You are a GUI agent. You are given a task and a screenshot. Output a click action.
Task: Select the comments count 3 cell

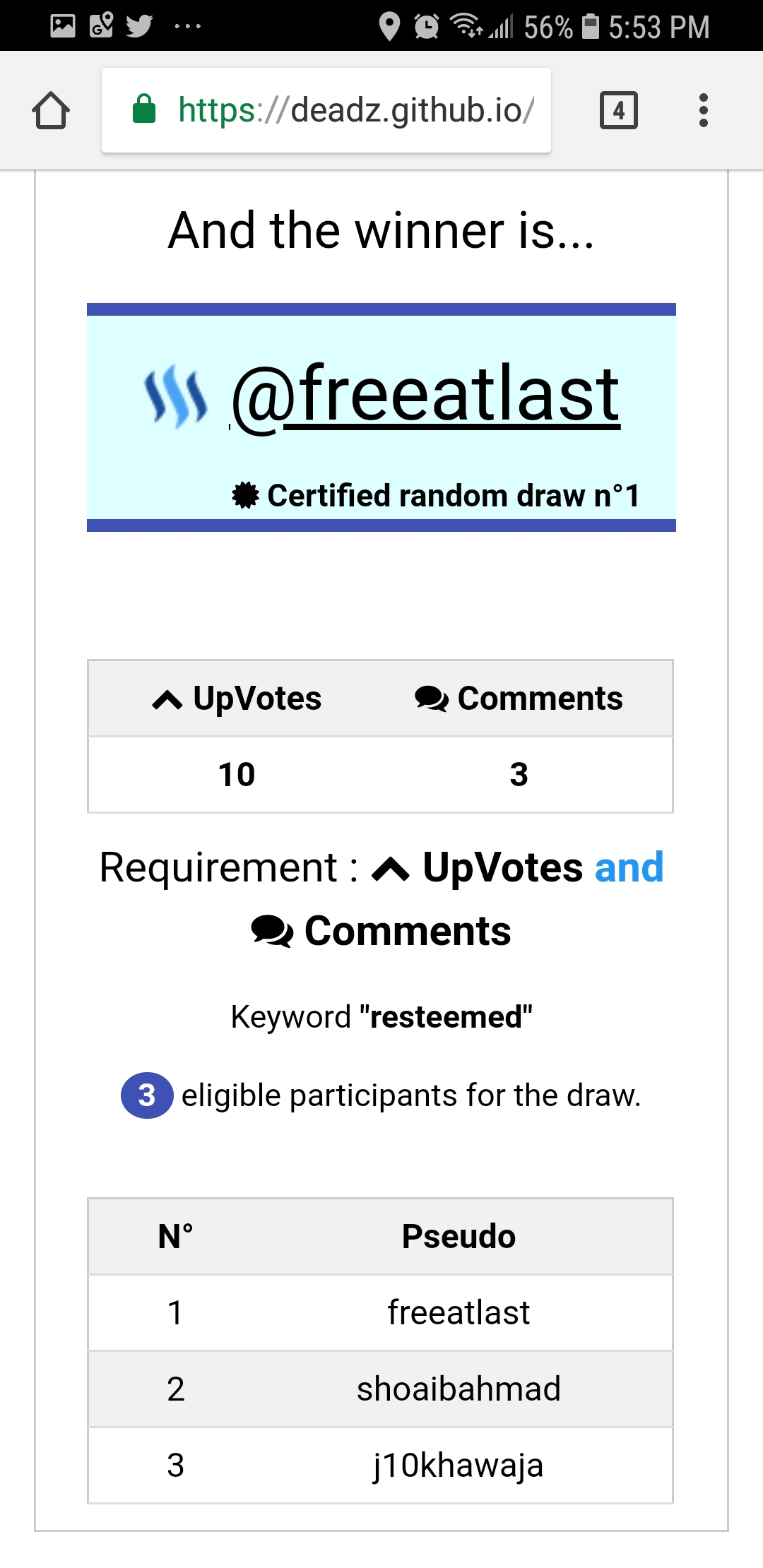[519, 775]
